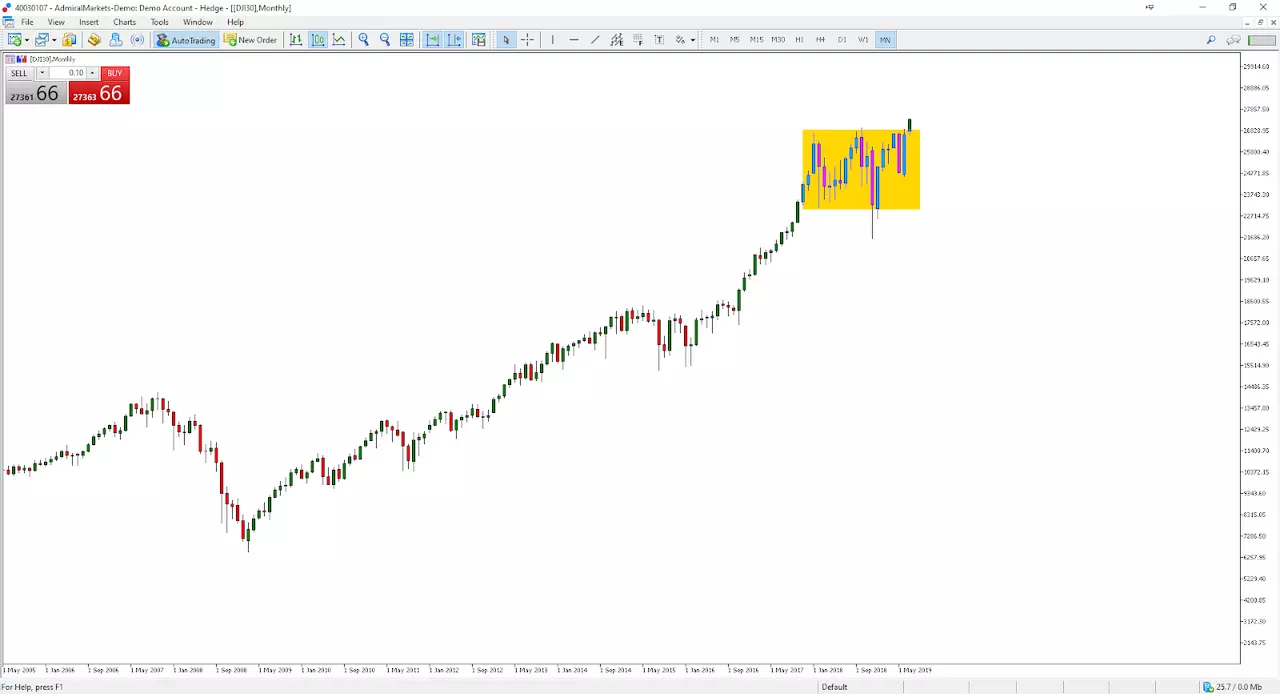Open Market Watch window icon
The height and width of the screenshot is (694, 1280).
tap(69, 40)
